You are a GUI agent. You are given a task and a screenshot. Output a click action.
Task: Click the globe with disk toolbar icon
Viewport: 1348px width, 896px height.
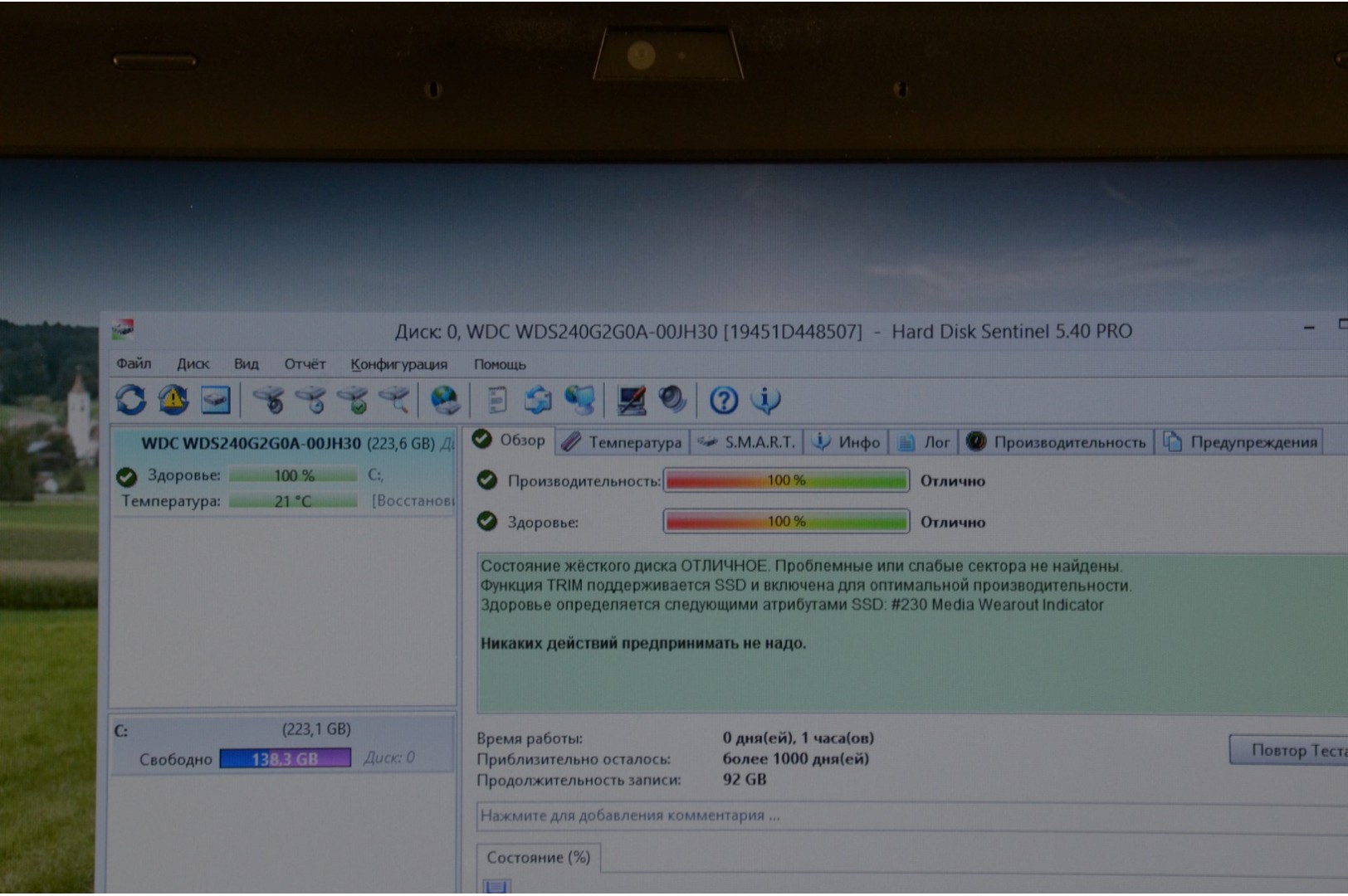(446, 400)
